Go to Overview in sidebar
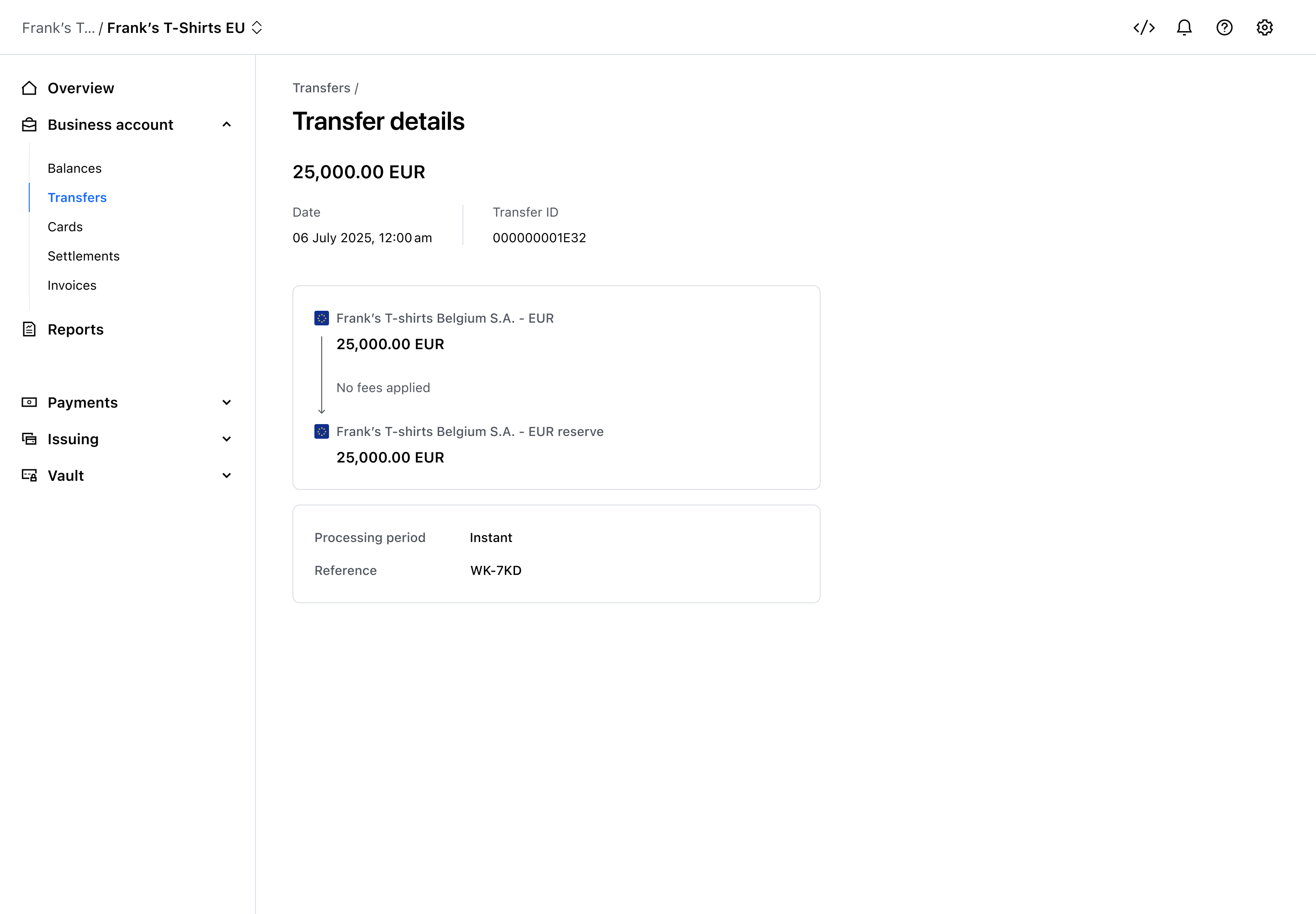Screen dimensions: 1316x914 pos(81,88)
